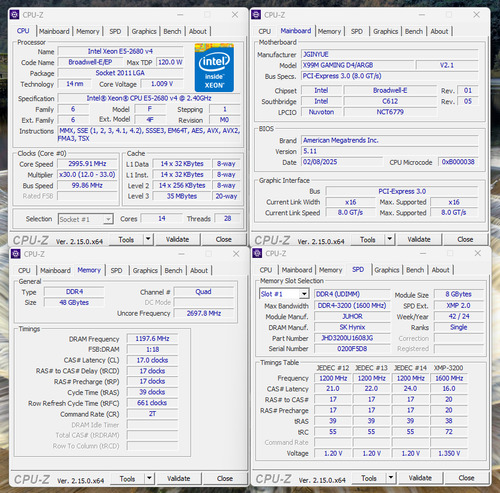The width and height of the screenshot is (500, 493).
Task: Click Validate in the Mainboard window
Action: click(x=419, y=239)
